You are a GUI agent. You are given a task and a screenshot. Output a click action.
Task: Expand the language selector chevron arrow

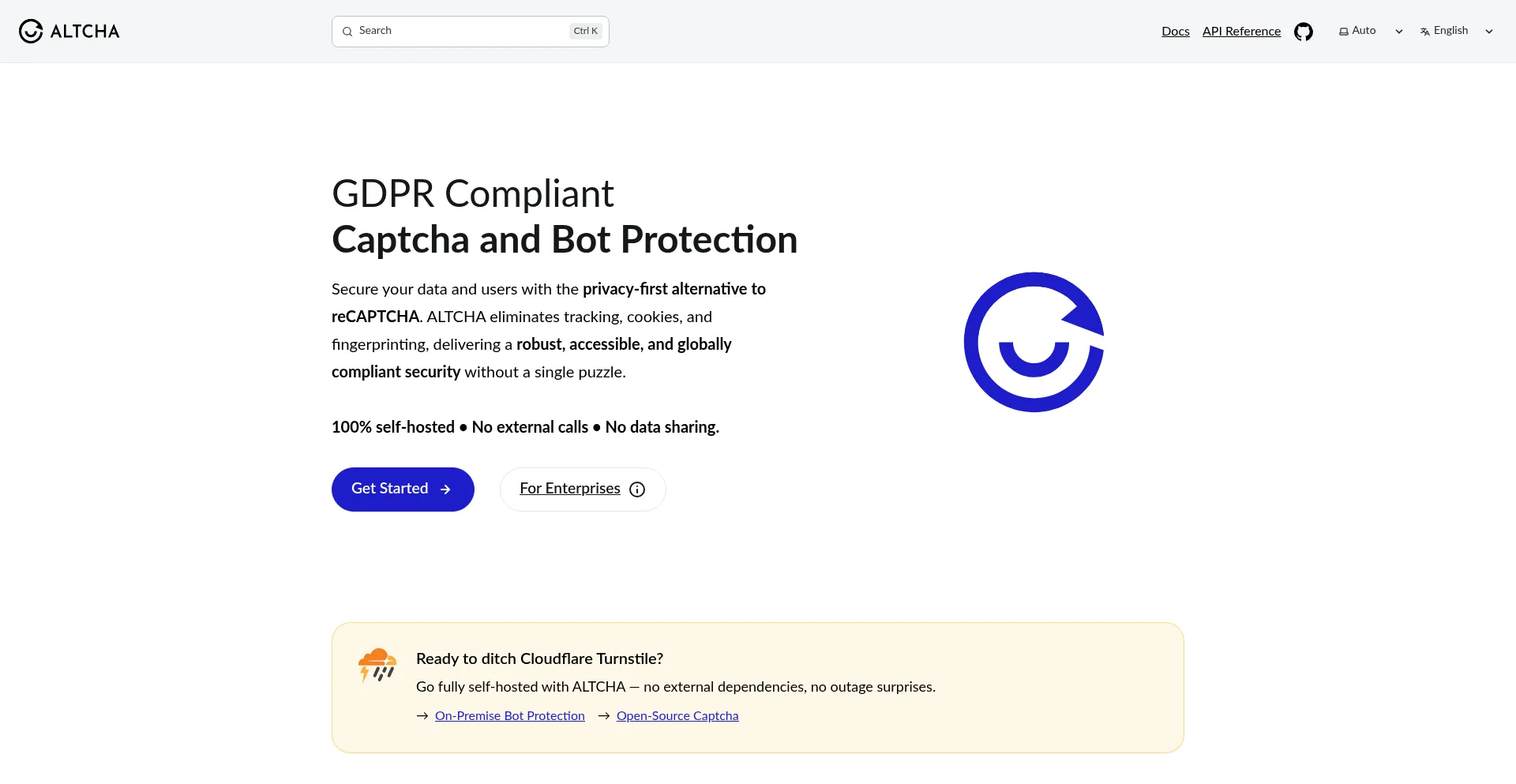[1489, 32]
